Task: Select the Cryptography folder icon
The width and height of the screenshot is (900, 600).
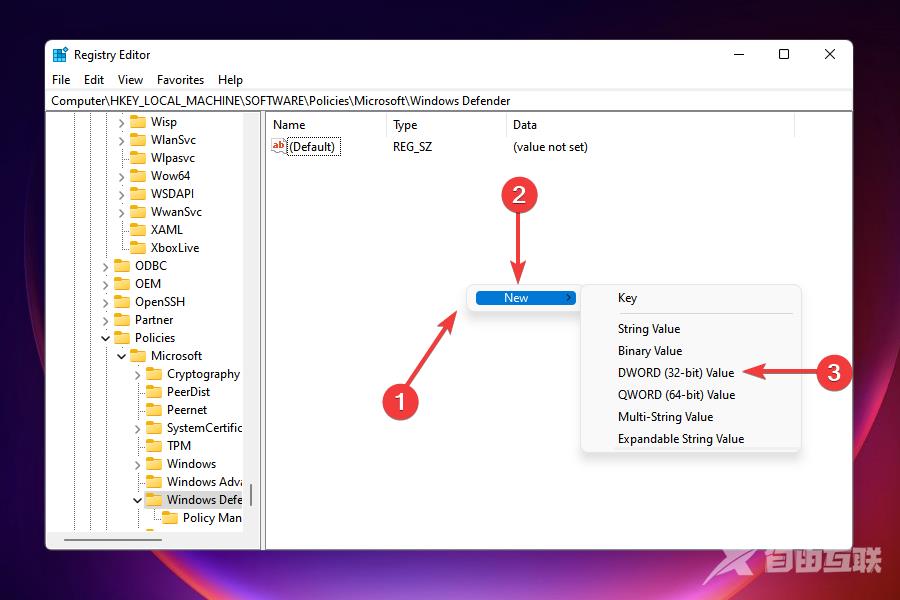Action: (157, 373)
